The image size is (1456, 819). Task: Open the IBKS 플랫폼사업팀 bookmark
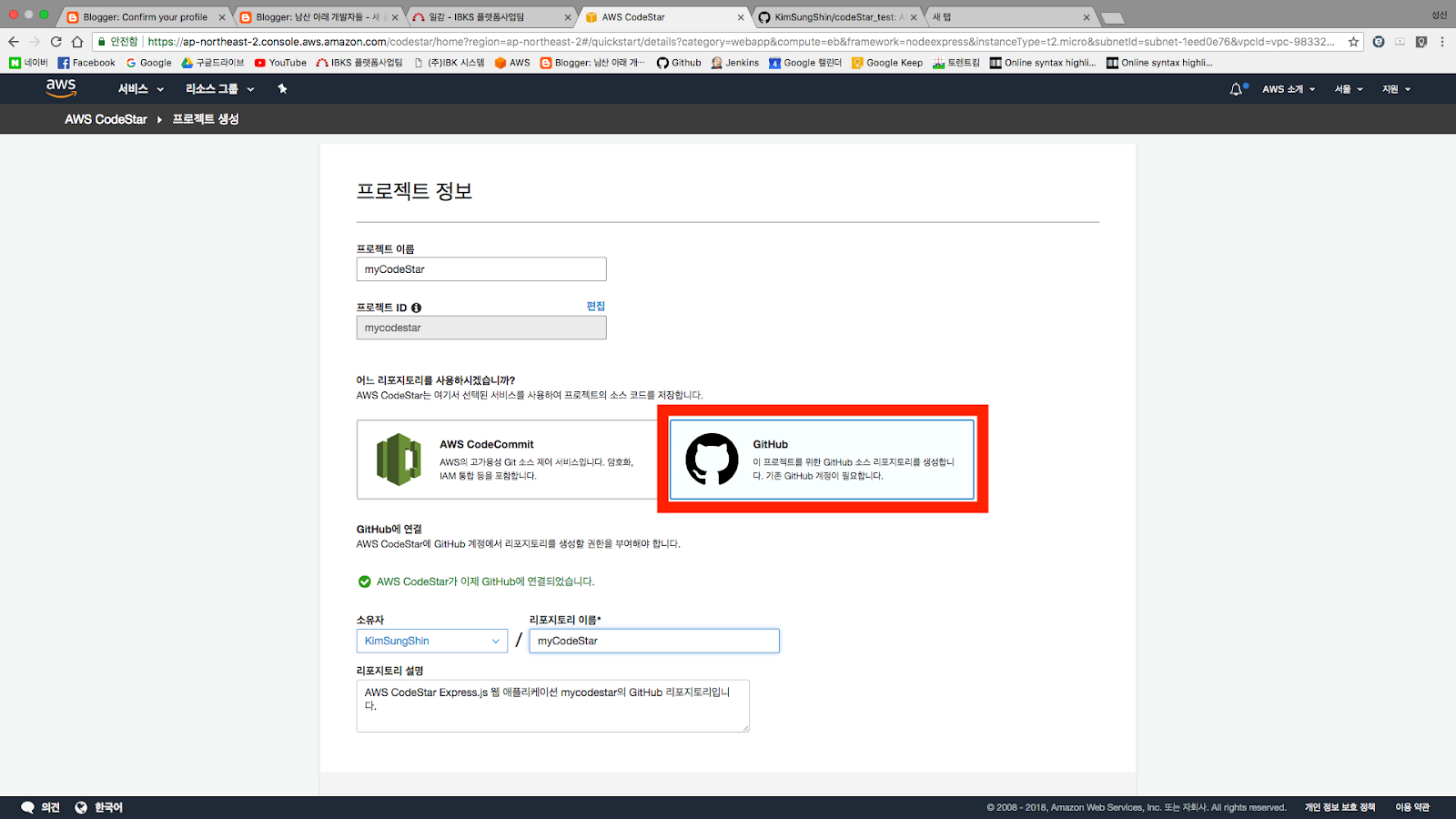click(x=359, y=63)
